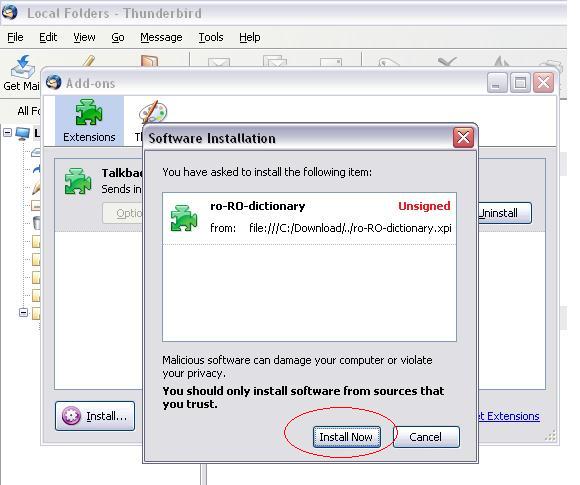Open the Message menu
The width and height of the screenshot is (580, 485).
161,37
